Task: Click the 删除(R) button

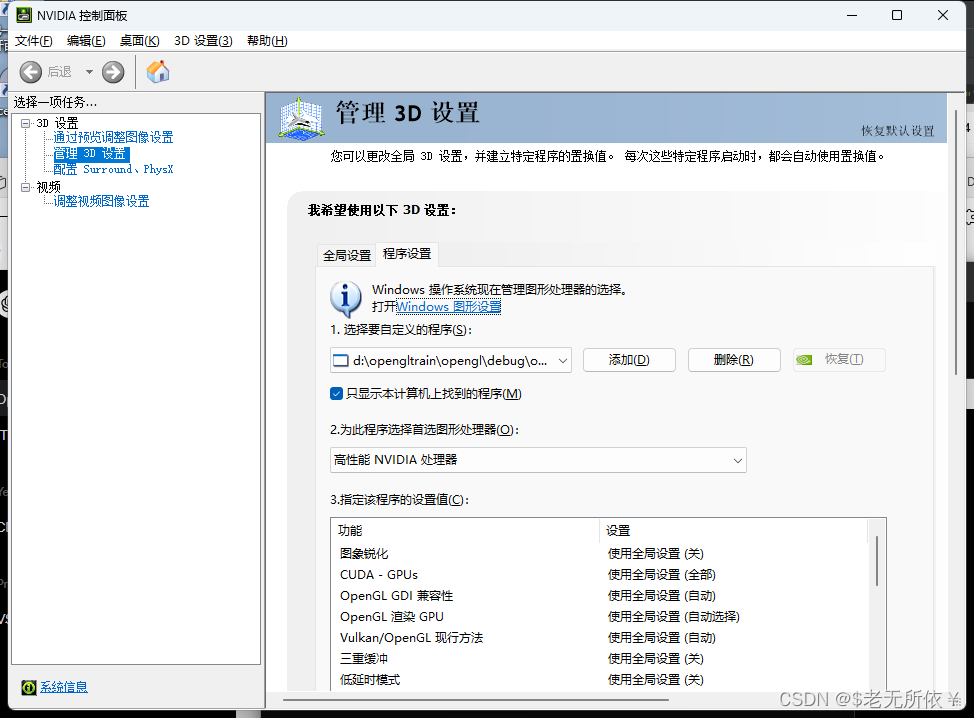Action: 734,360
